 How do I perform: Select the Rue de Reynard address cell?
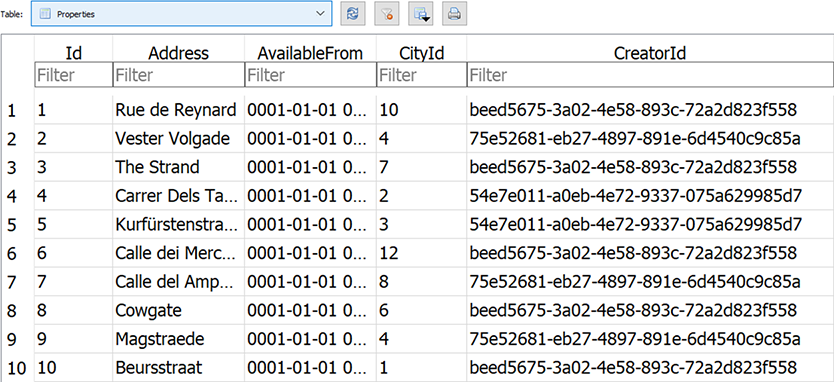(178, 110)
